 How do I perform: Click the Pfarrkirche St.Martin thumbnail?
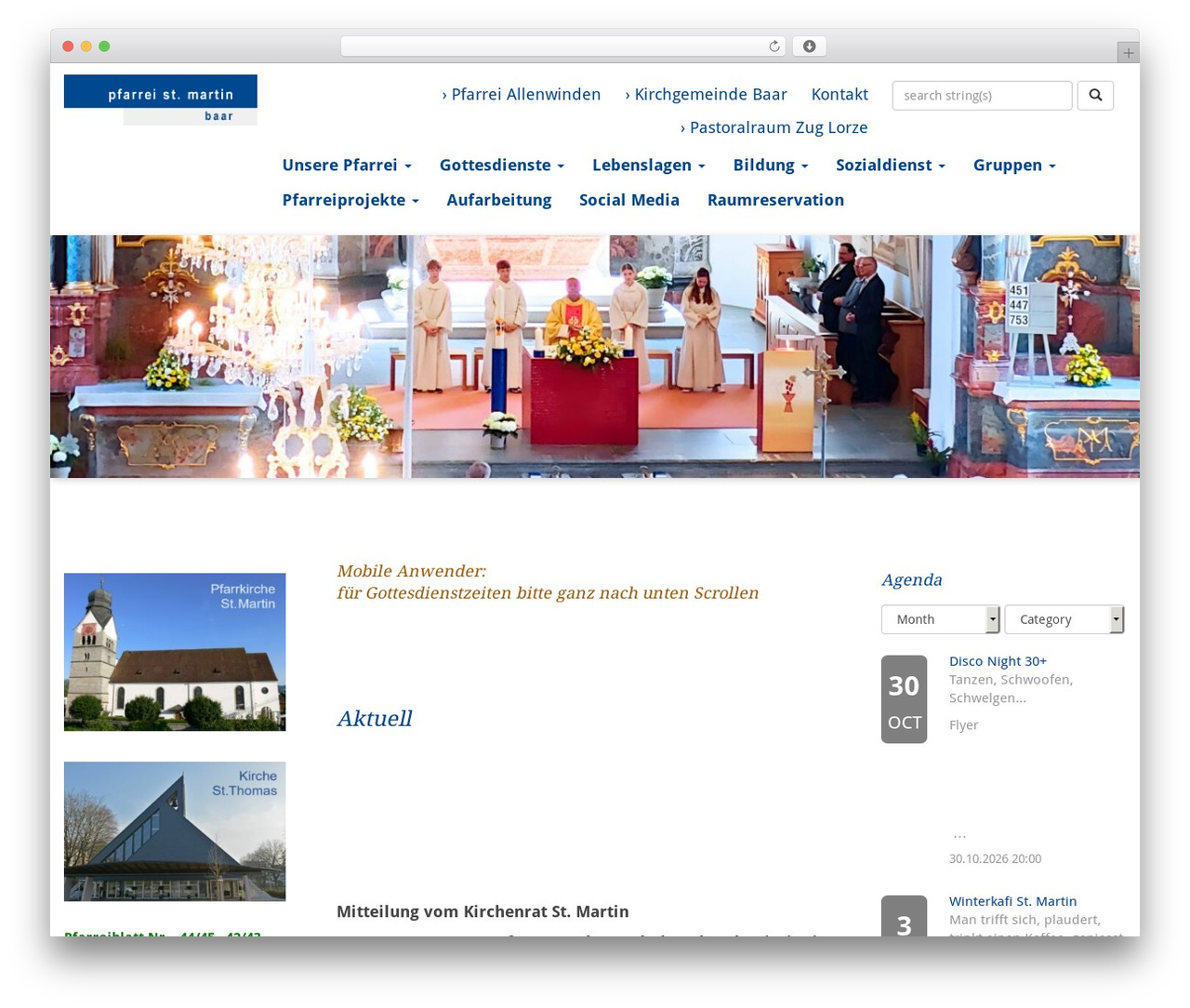(175, 652)
